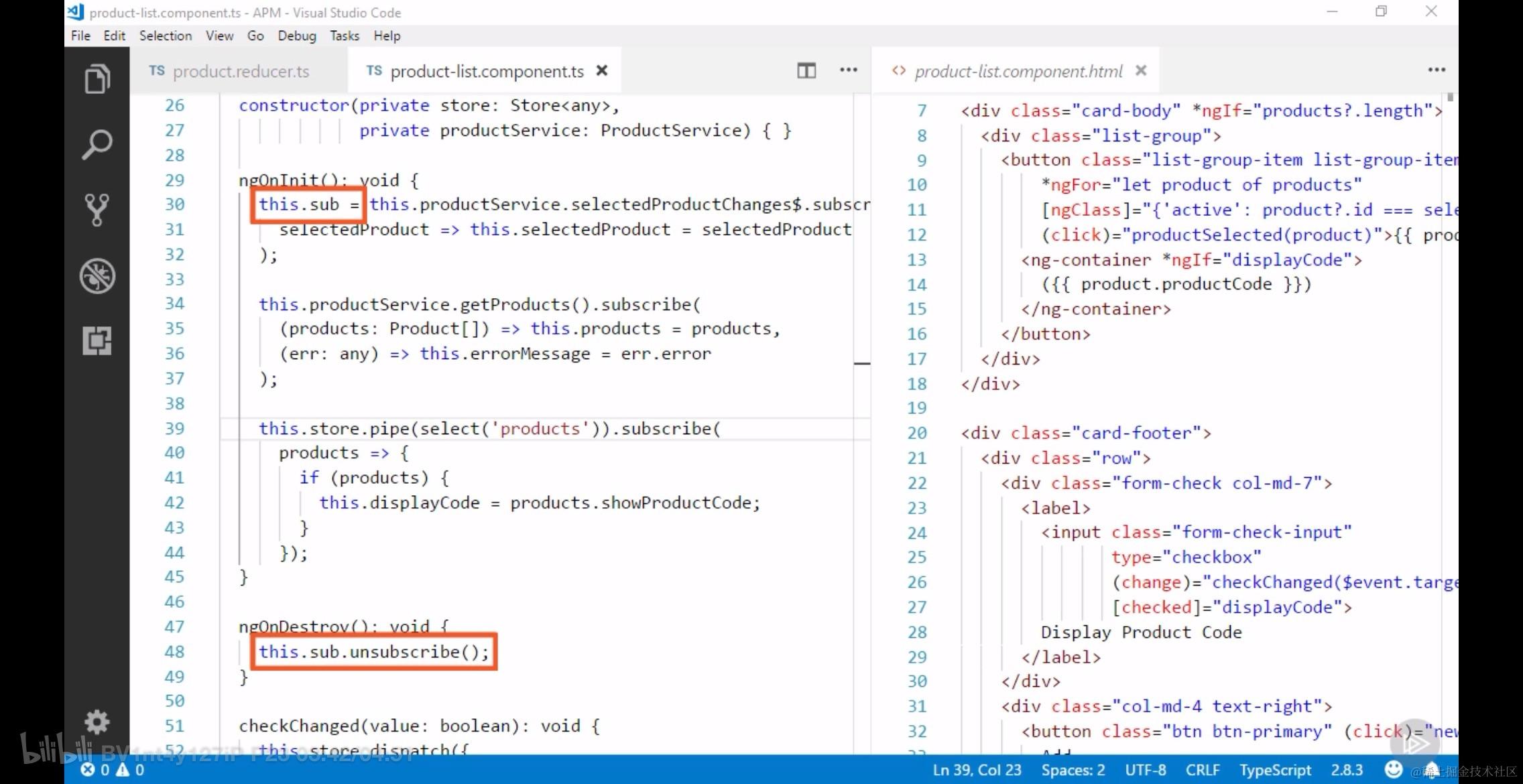
Task: Click the smiley feedback icon in status bar
Action: (x=1393, y=769)
